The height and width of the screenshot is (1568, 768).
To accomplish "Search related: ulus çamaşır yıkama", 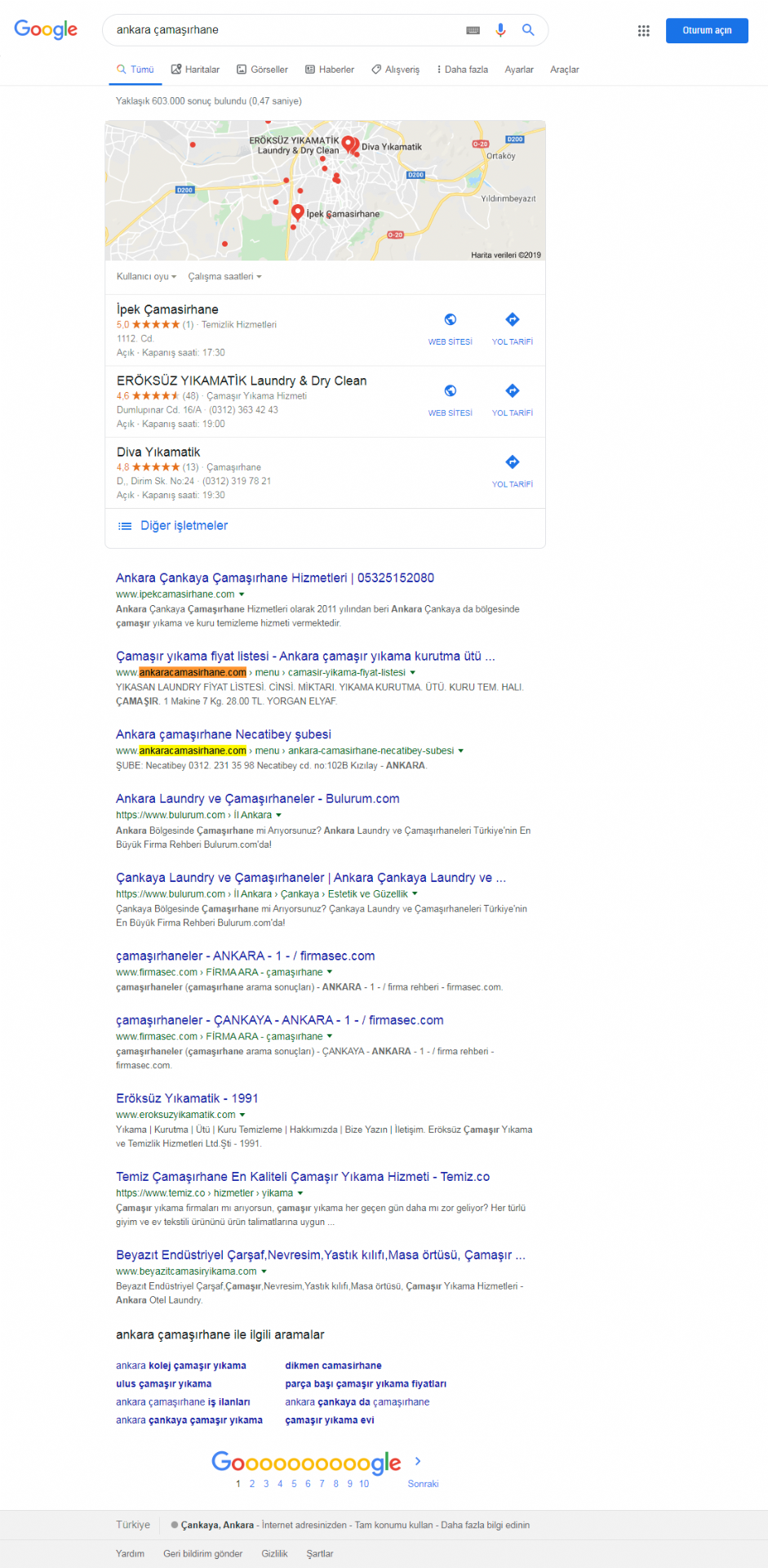I will coord(163,1383).
